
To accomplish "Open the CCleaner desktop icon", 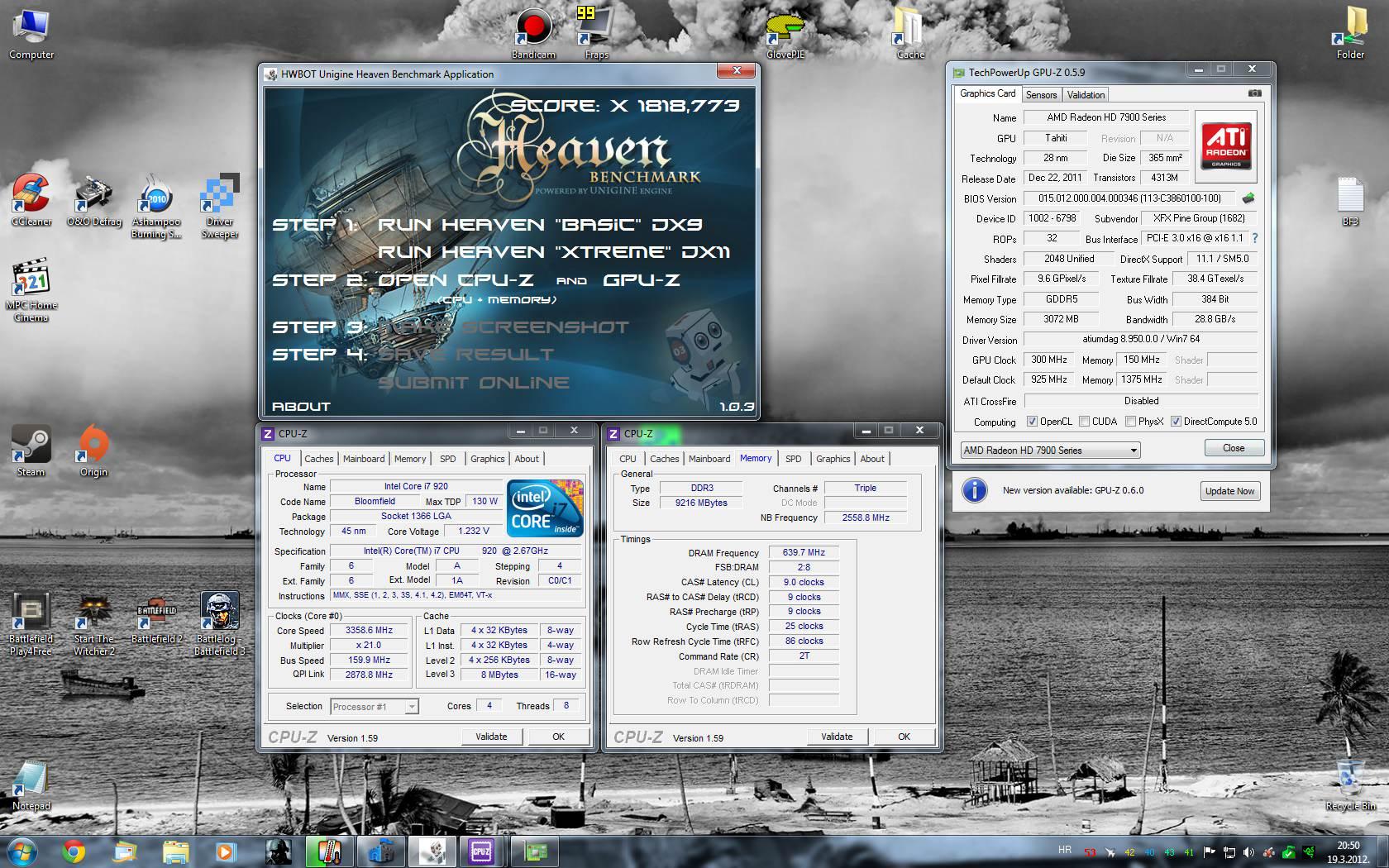I will [x=31, y=199].
